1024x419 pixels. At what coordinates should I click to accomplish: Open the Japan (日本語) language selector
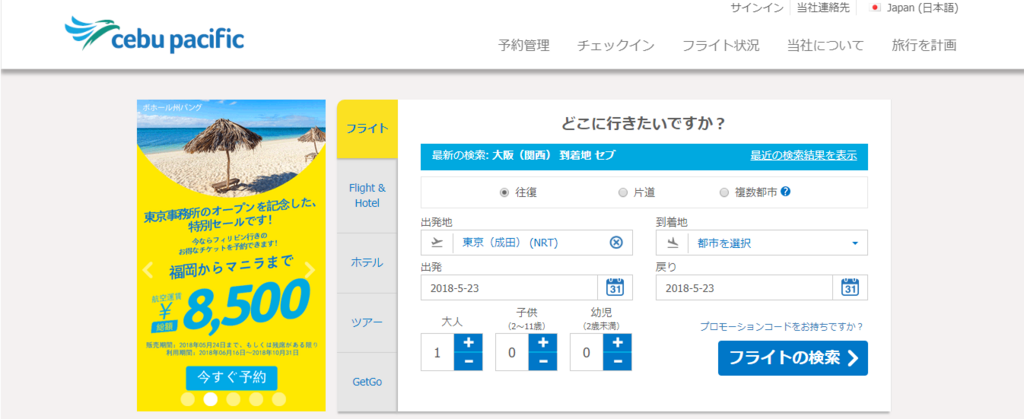(914, 8)
